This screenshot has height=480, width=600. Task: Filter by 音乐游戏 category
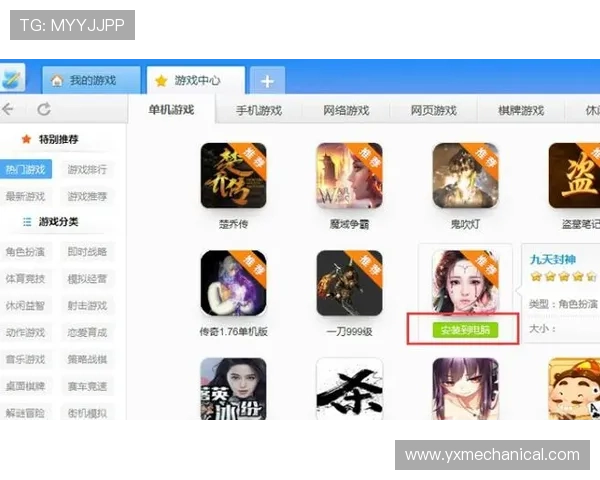[25, 359]
